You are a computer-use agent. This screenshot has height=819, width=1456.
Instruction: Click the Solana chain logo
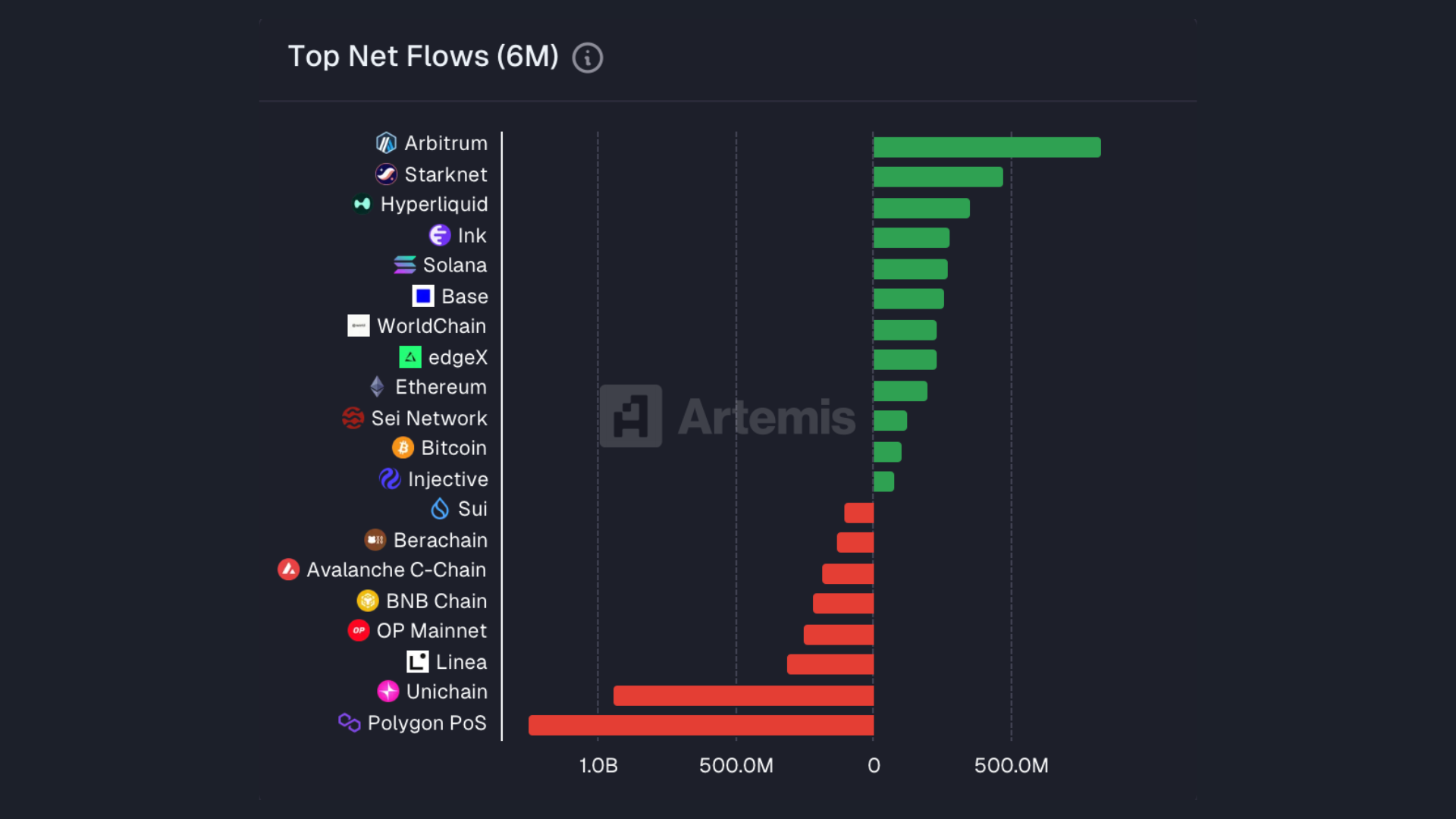pos(405,265)
